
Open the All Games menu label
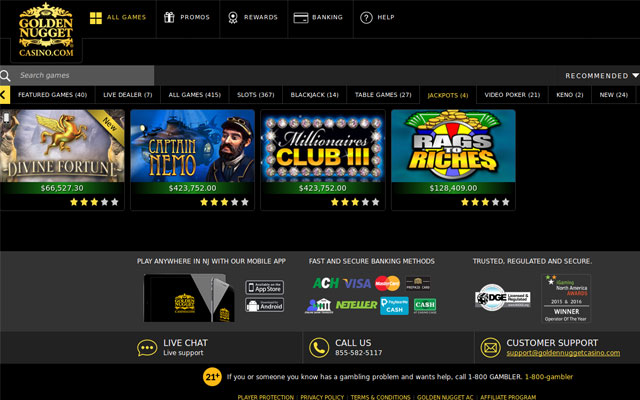coord(126,17)
